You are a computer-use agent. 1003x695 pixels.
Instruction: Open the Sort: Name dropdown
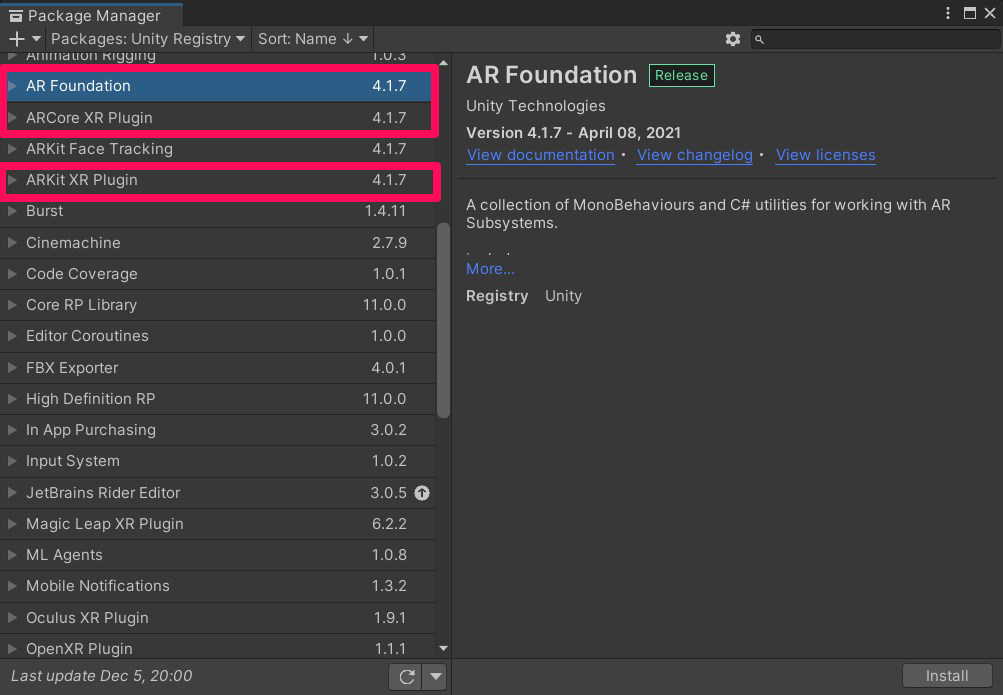(x=313, y=39)
